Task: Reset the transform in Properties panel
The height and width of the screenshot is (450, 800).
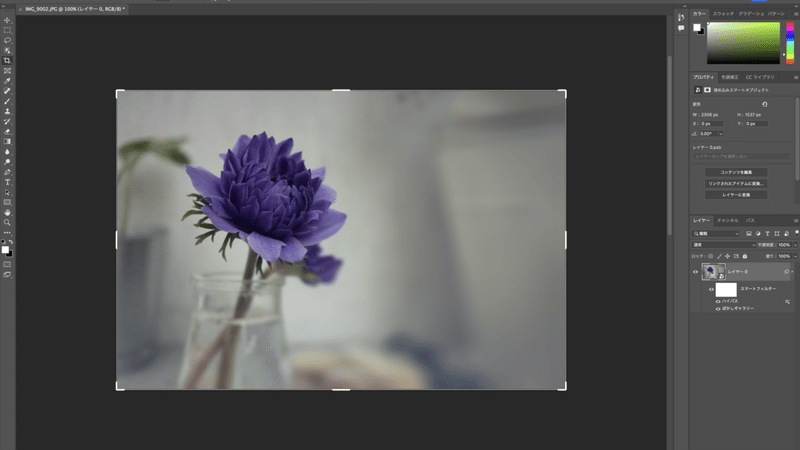Action: click(x=764, y=104)
